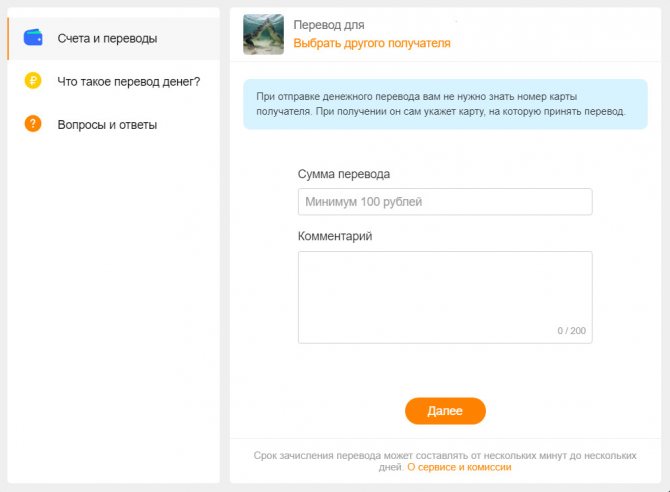The width and height of the screenshot is (670, 492).
Task: Go to Вопросы и ответы section
Action: tap(107, 125)
